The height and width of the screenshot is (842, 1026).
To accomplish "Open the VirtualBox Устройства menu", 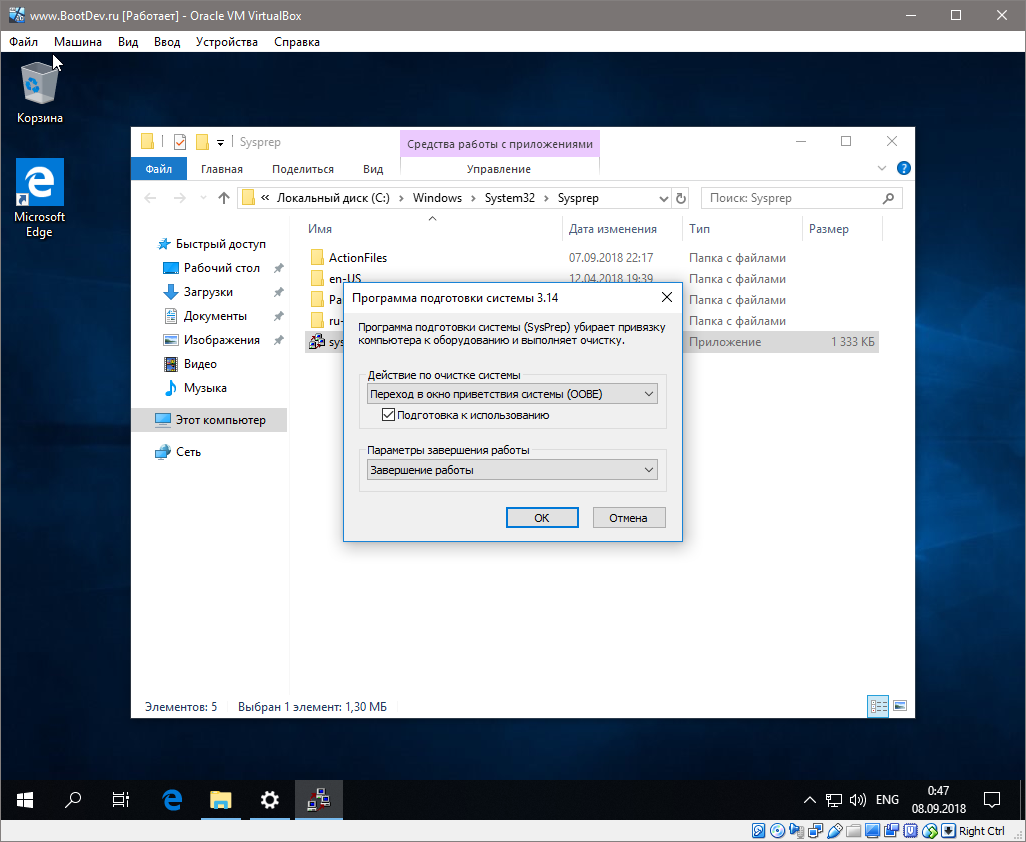I will [x=226, y=42].
